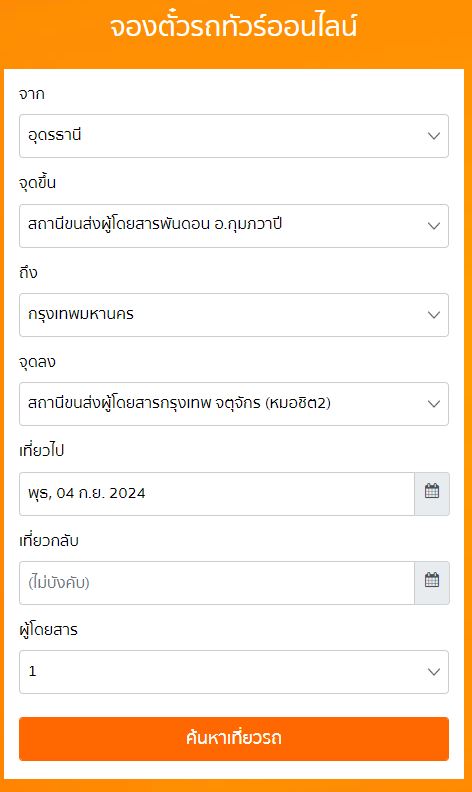Click the return date field (ไม่บังคับ)
472x792 pixels.
[217, 582]
